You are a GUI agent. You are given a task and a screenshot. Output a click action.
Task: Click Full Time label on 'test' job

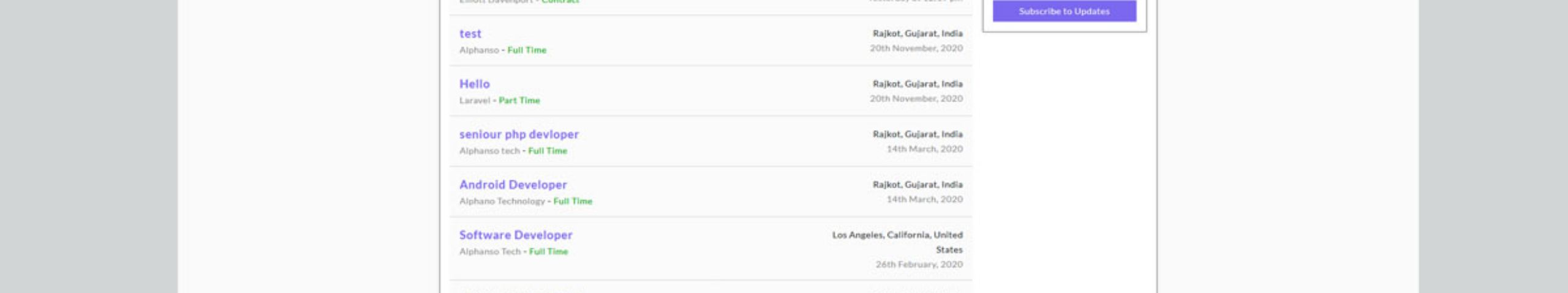click(527, 50)
